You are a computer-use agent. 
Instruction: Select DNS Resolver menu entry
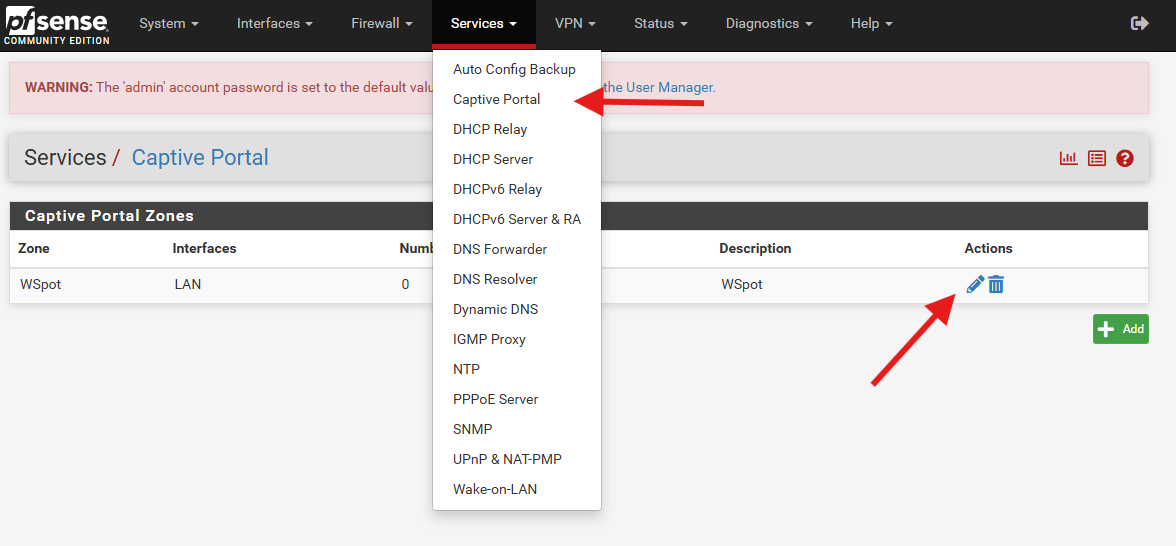[x=494, y=279]
